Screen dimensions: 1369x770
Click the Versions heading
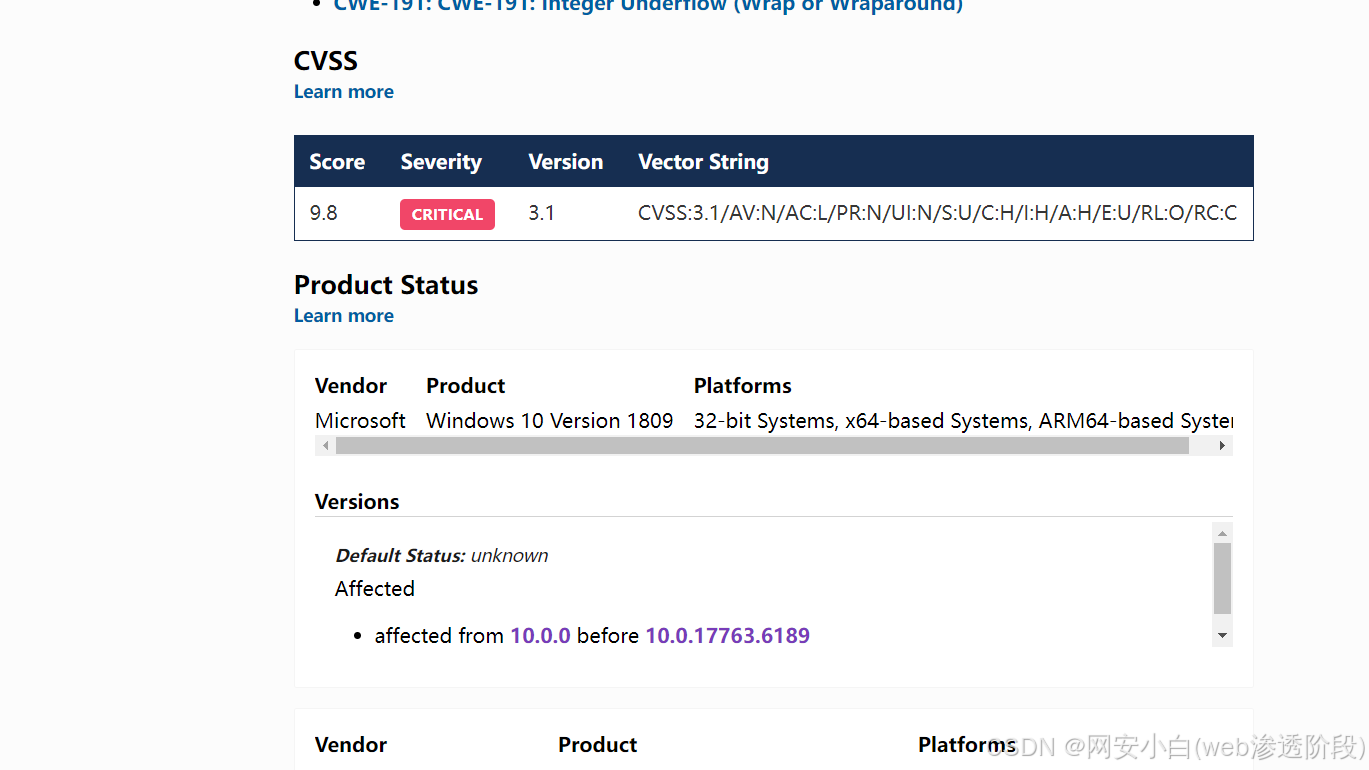(357, 502)
